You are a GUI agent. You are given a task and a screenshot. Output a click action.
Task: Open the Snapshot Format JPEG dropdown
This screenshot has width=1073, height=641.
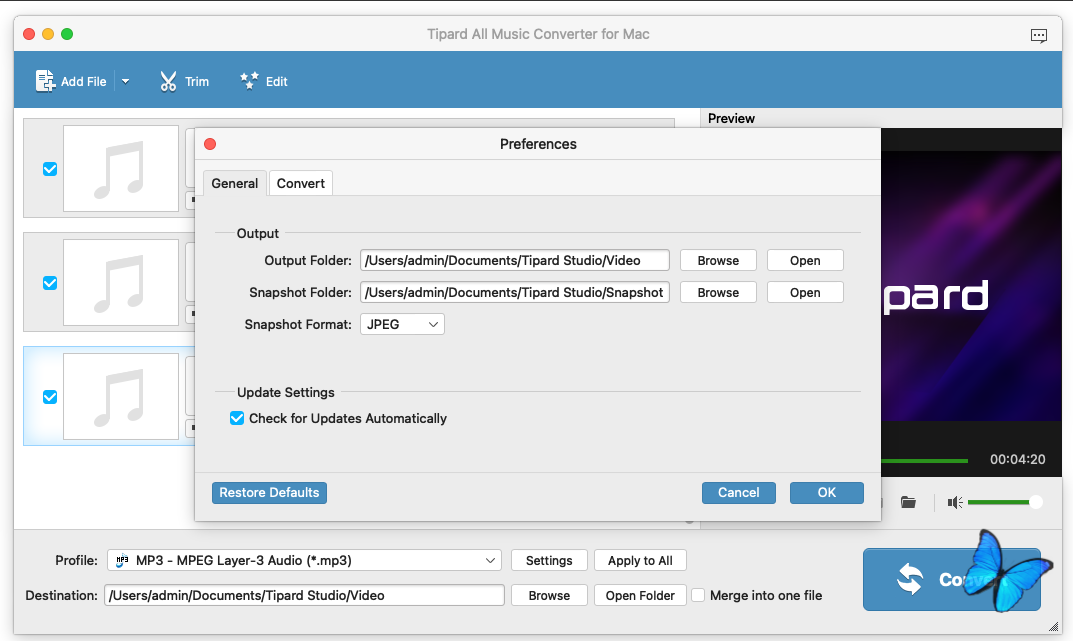click(402, 324)
